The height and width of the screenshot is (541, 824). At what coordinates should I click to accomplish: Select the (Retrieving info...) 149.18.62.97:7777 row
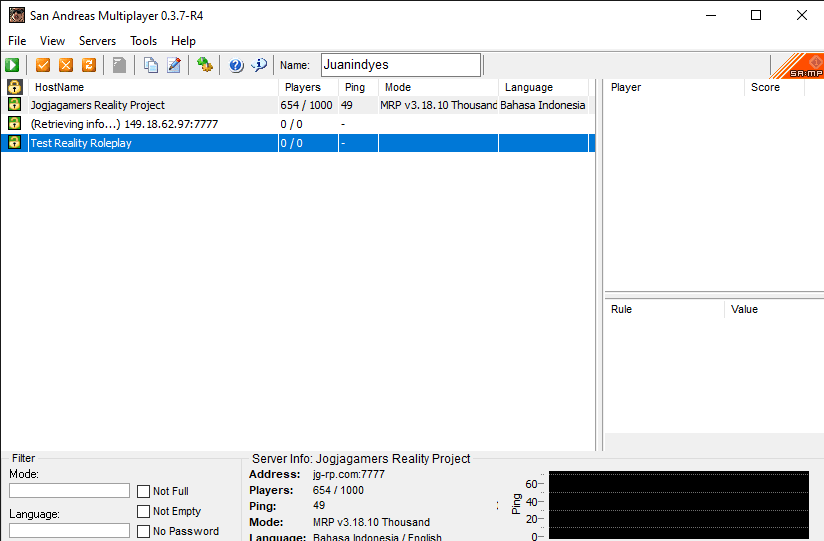coord(297,124)
